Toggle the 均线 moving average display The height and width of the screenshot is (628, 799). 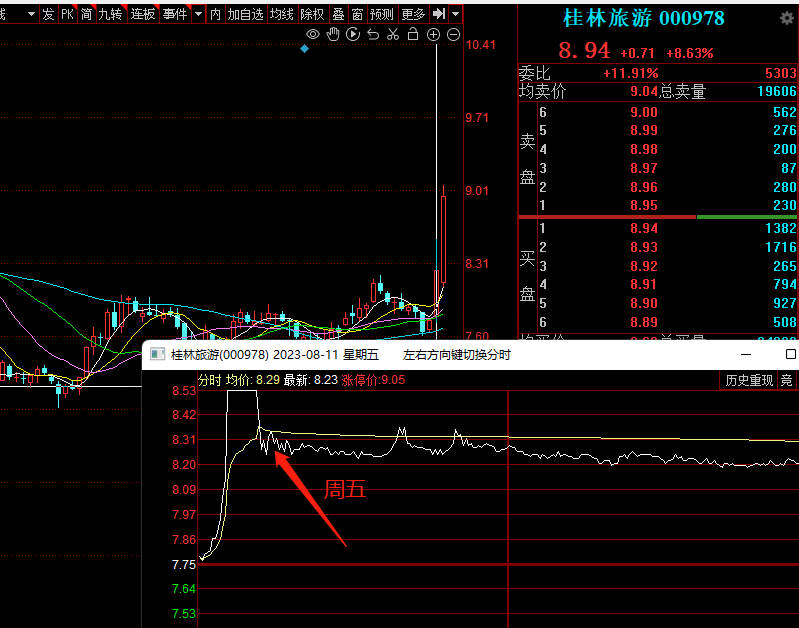point(282,14)
